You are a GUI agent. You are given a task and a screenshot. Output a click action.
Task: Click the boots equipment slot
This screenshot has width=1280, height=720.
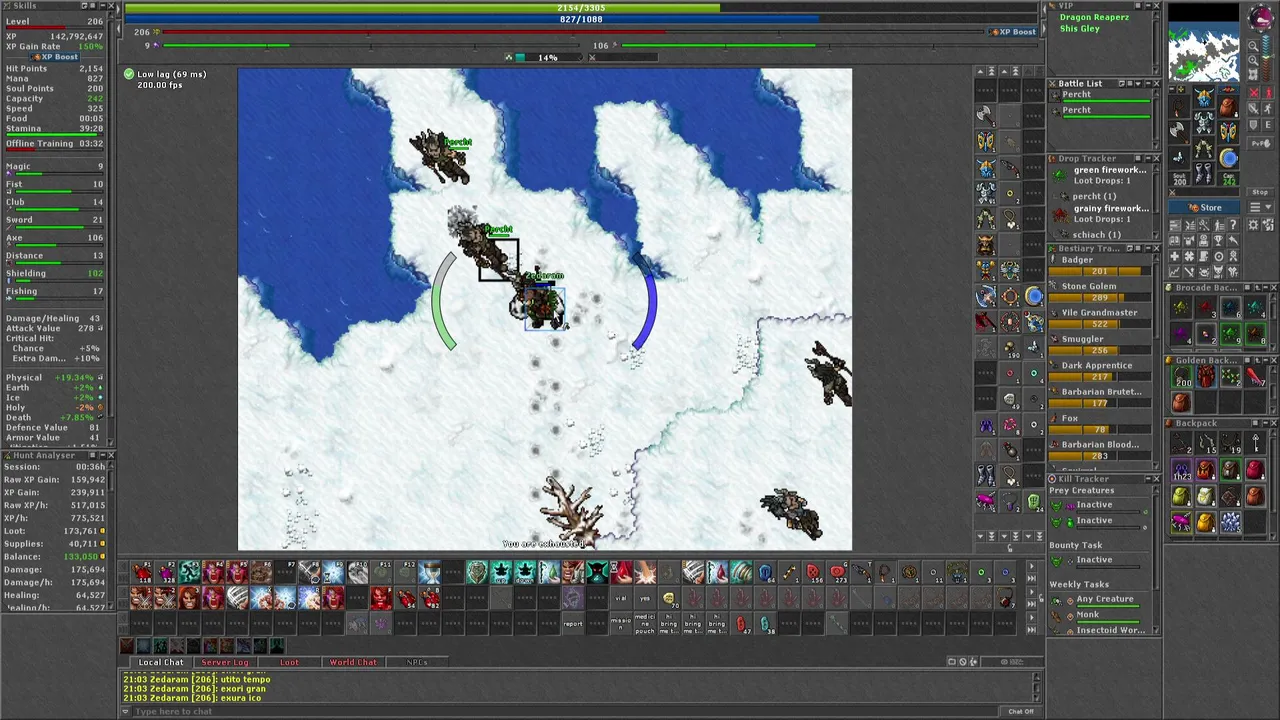[1203, 173]
